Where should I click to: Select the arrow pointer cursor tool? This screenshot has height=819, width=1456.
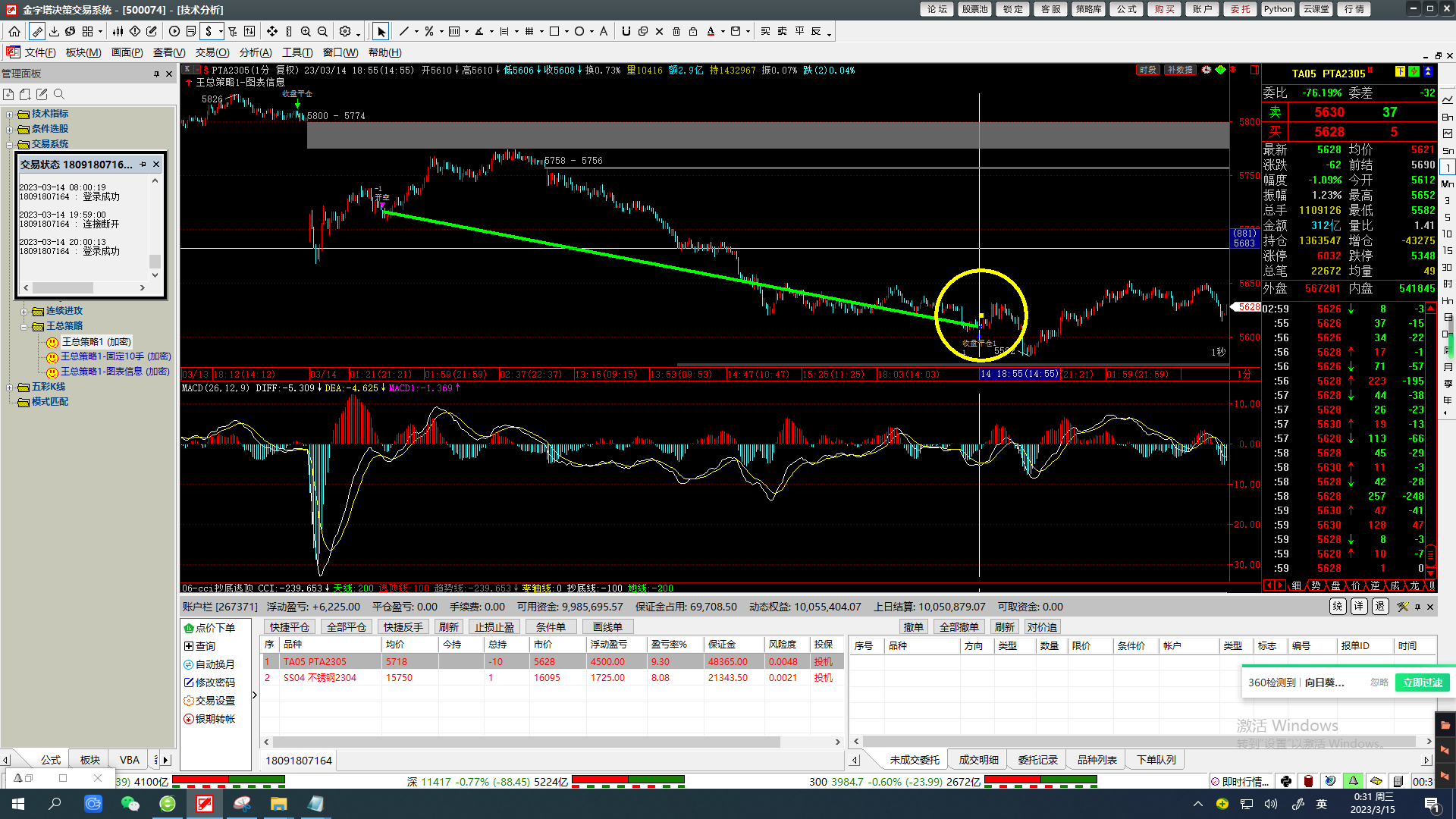click(381, 31)
